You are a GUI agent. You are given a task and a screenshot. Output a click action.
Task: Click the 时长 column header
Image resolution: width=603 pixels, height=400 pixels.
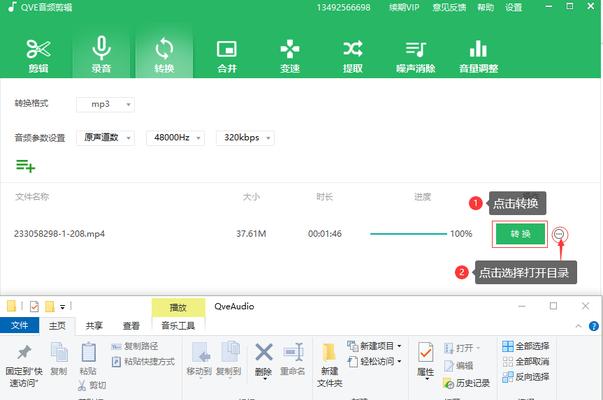[x=325, y=197]
